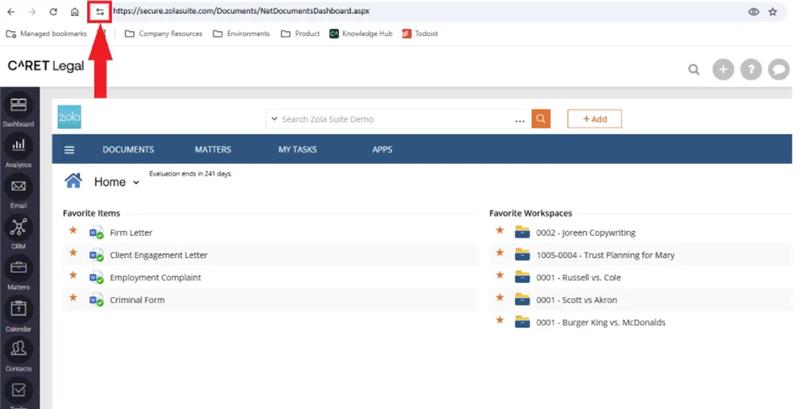Image resolution: width=800 pixels, height=409 pixels.
Task: Toggle star for Criminal Form
Action: pos(73,297)
